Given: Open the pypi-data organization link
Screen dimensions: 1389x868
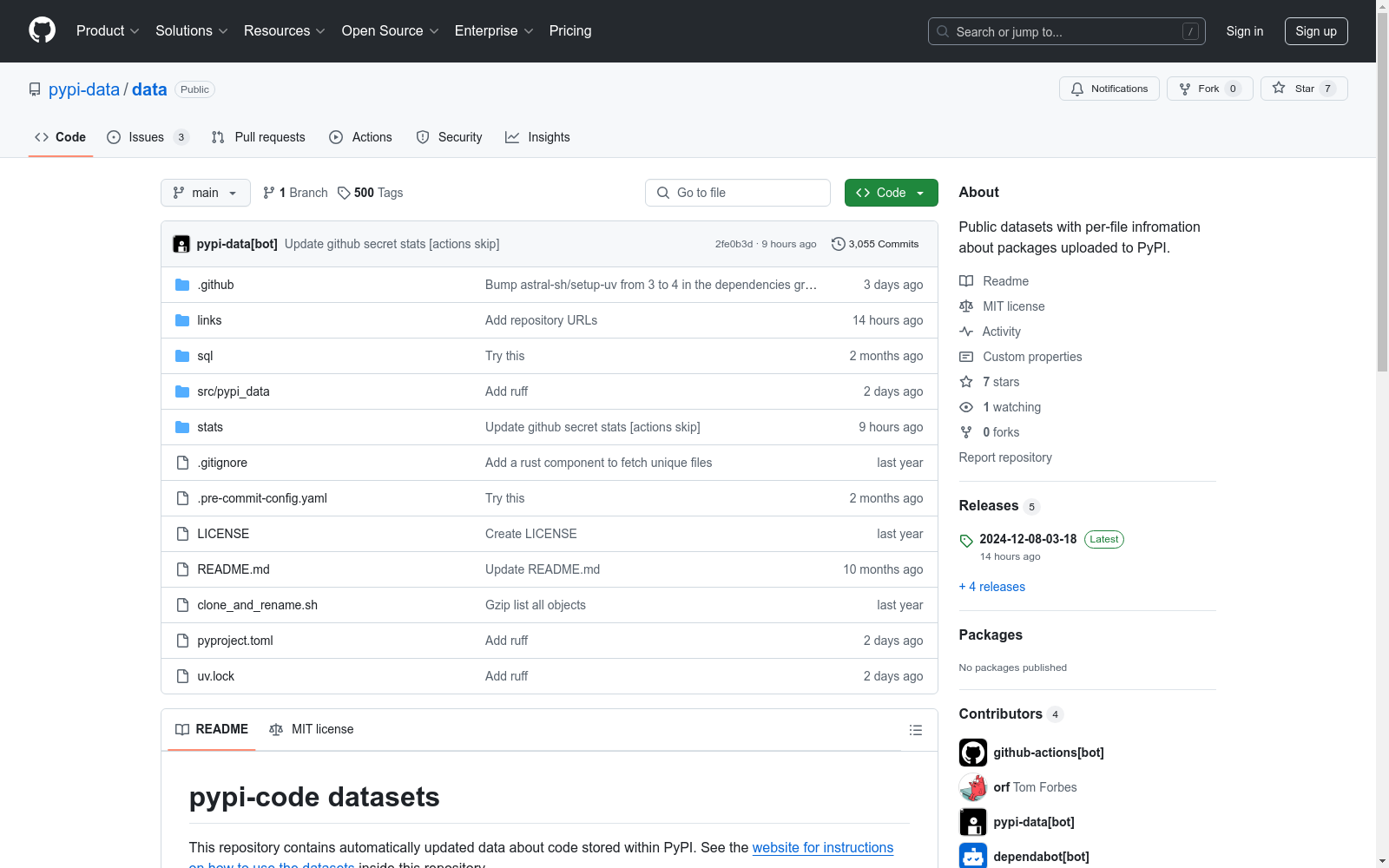Looking at the screenshot, I should [x=84, y=89].
